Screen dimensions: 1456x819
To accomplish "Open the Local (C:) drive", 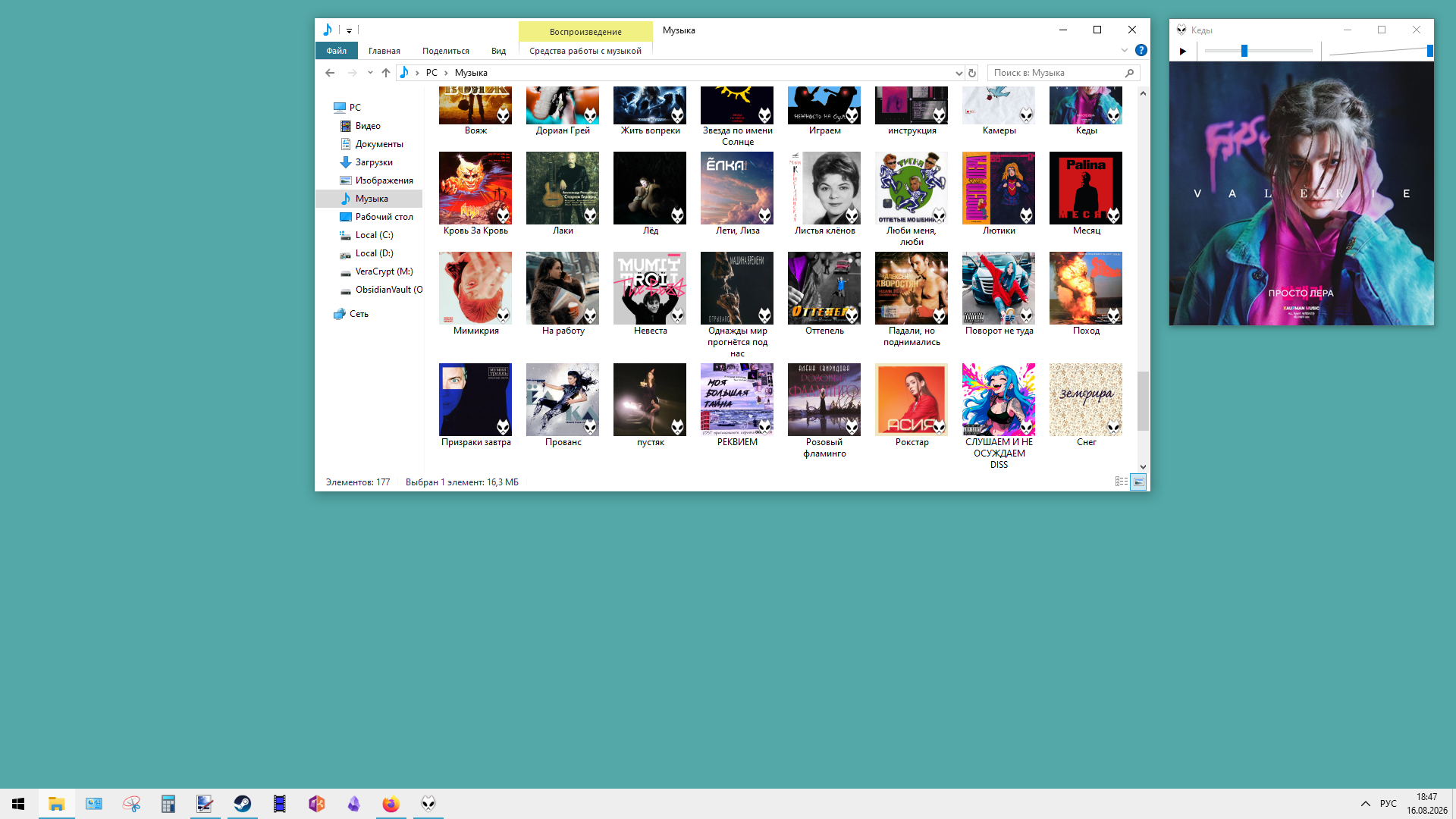I will click(374, 235).
